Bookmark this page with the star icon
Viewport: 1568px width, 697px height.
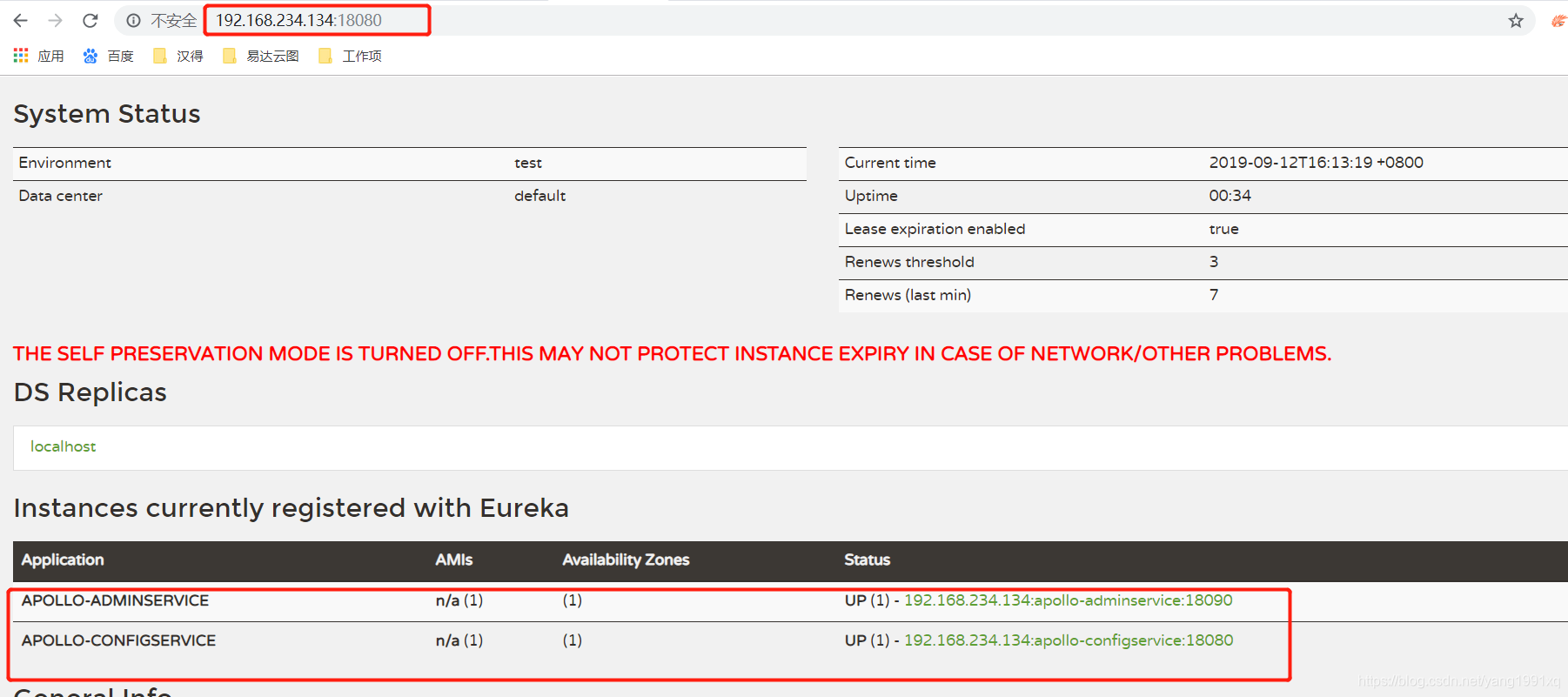point(1516,20)
